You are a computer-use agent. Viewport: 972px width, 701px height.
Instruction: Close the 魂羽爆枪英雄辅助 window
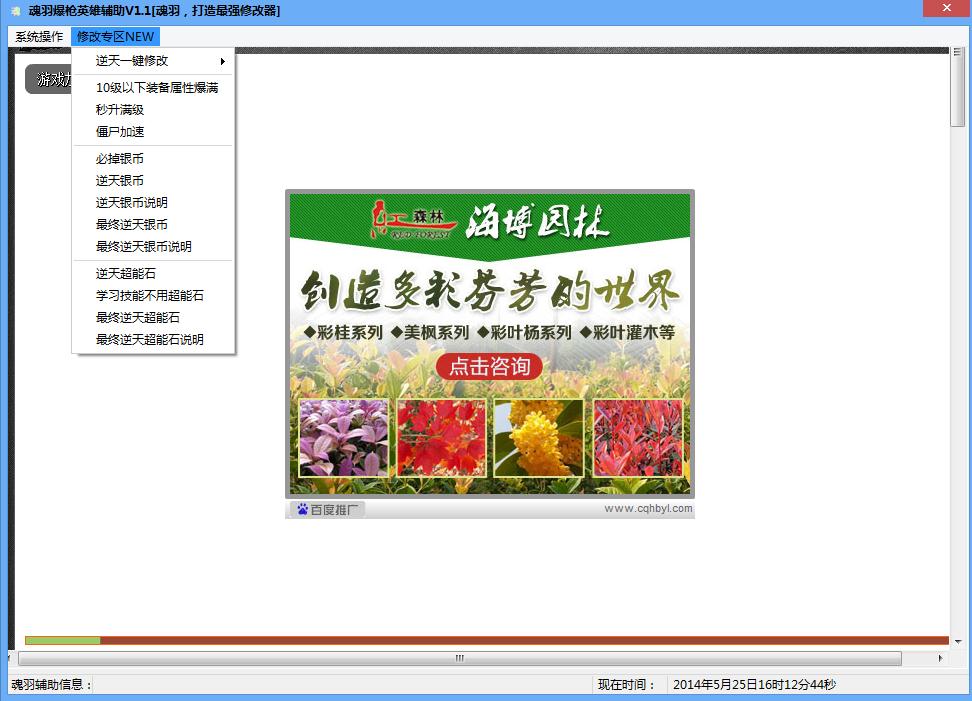point(946,8)
